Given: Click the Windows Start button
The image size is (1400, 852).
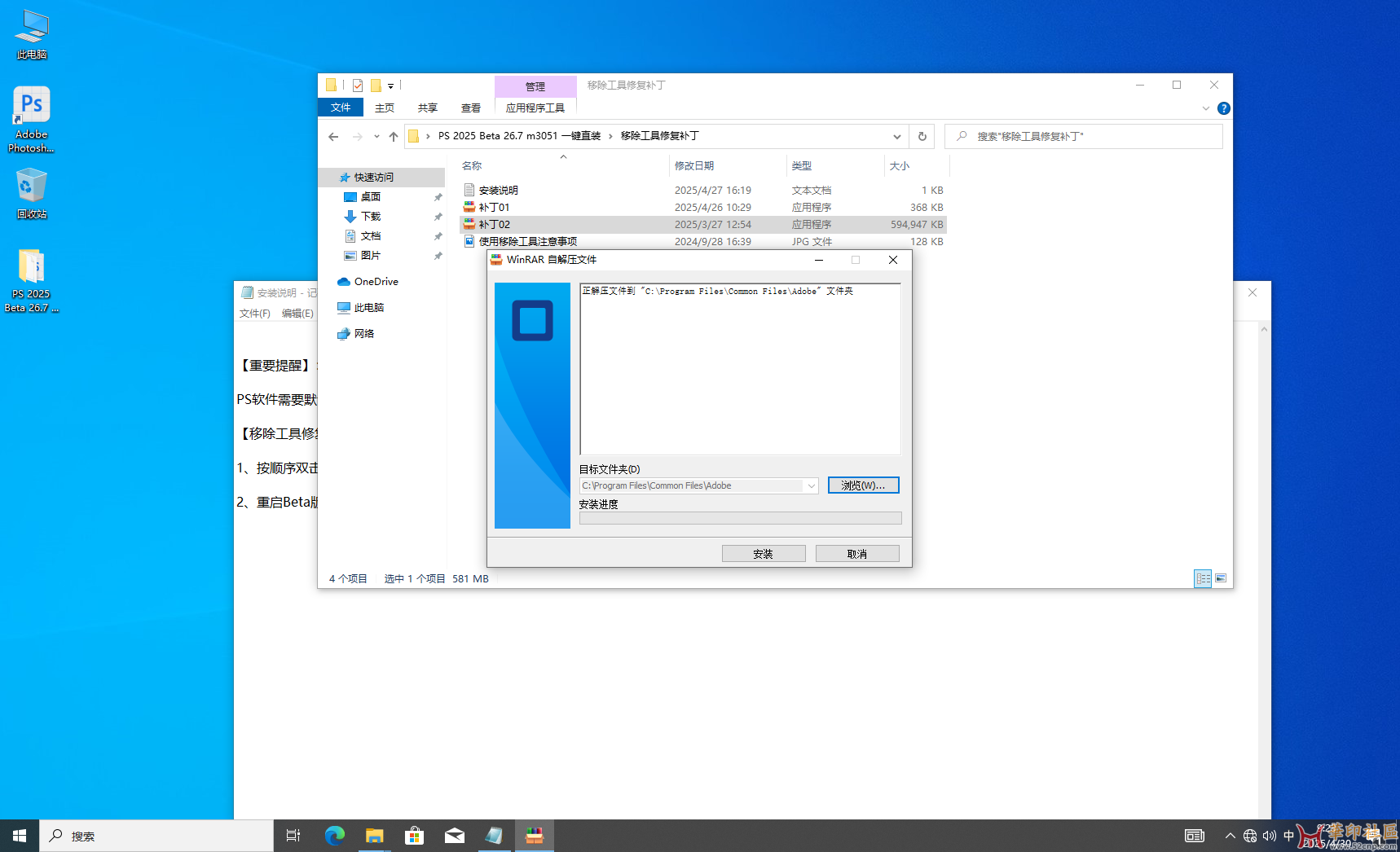Looking at the screenshot, I should click(x=20, y=836).
